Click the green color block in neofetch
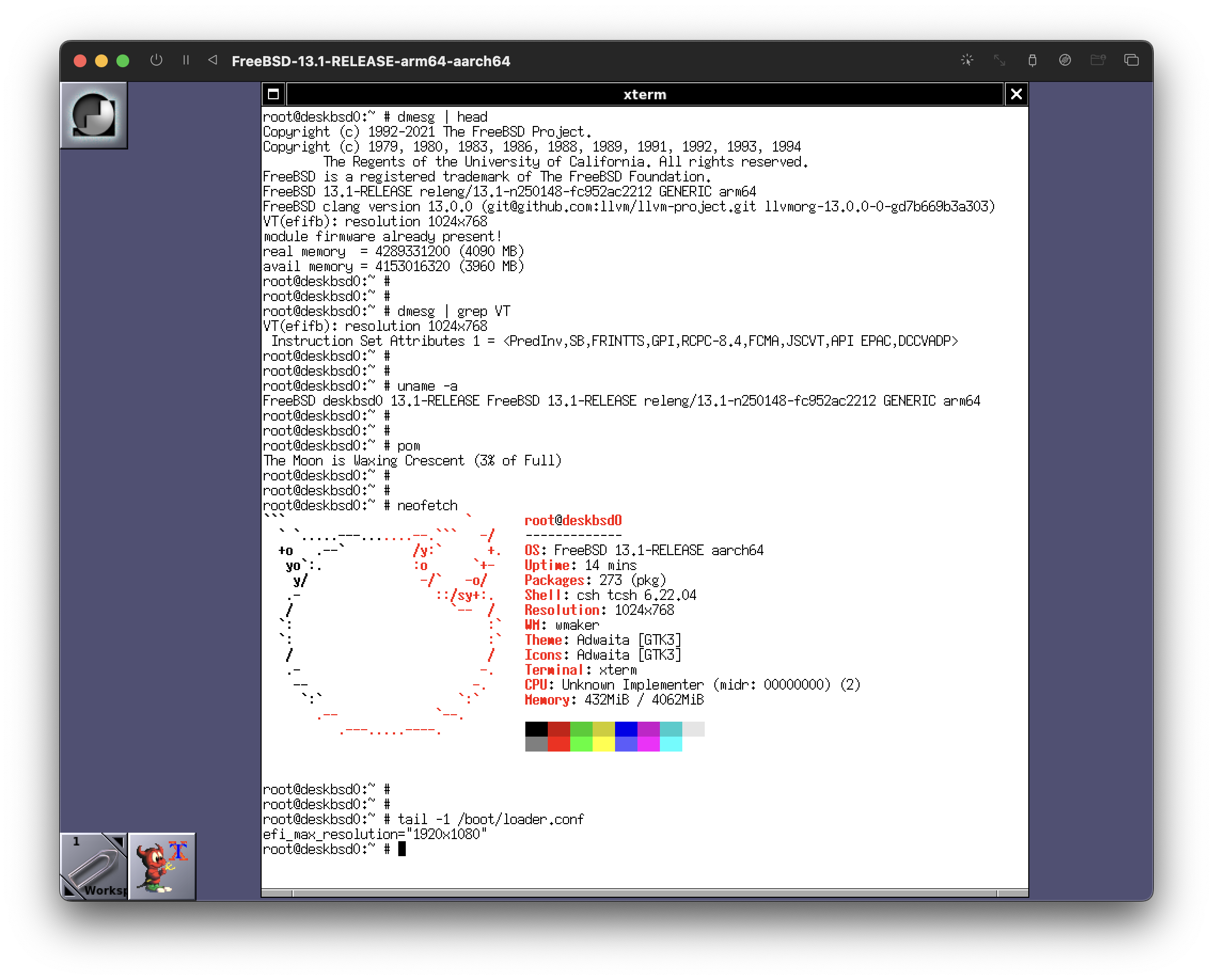Image resolution: width=1213 pixels, height=980 pixels. tap(581, 729)
